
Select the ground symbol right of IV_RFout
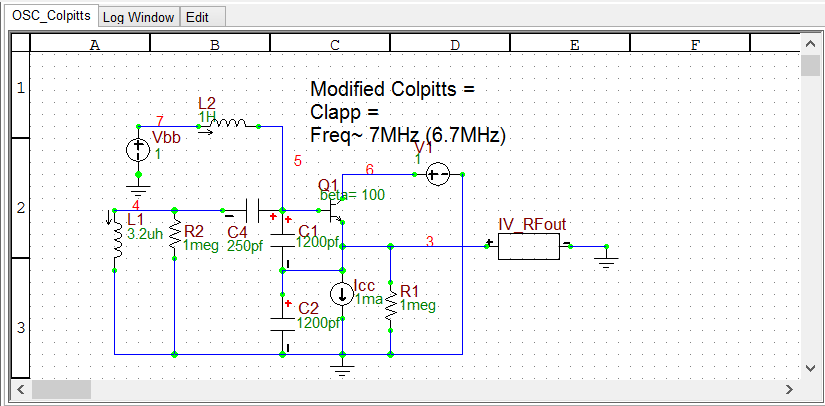[x=606, y=261]
